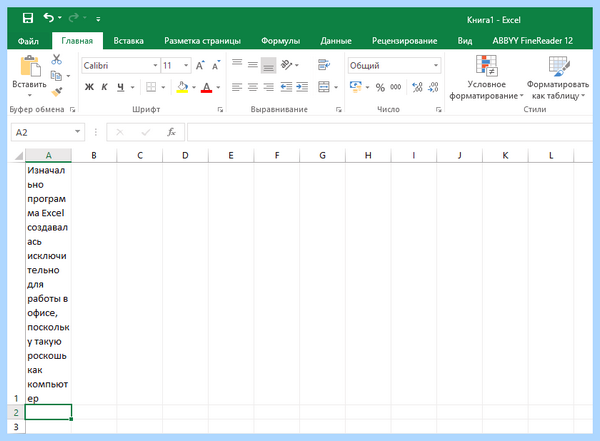Switch to the Вставка tab
The width and height of the screenshot is (600, 441).
click(x=129, y=41)
